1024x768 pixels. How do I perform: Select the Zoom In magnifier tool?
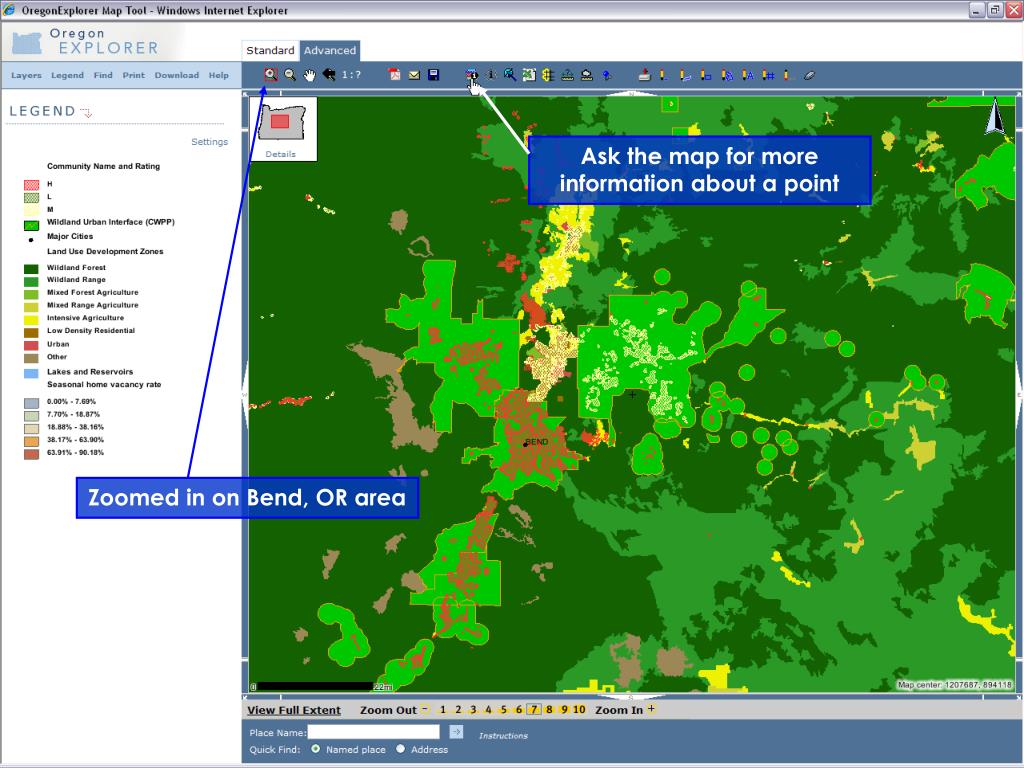[270, 75]
